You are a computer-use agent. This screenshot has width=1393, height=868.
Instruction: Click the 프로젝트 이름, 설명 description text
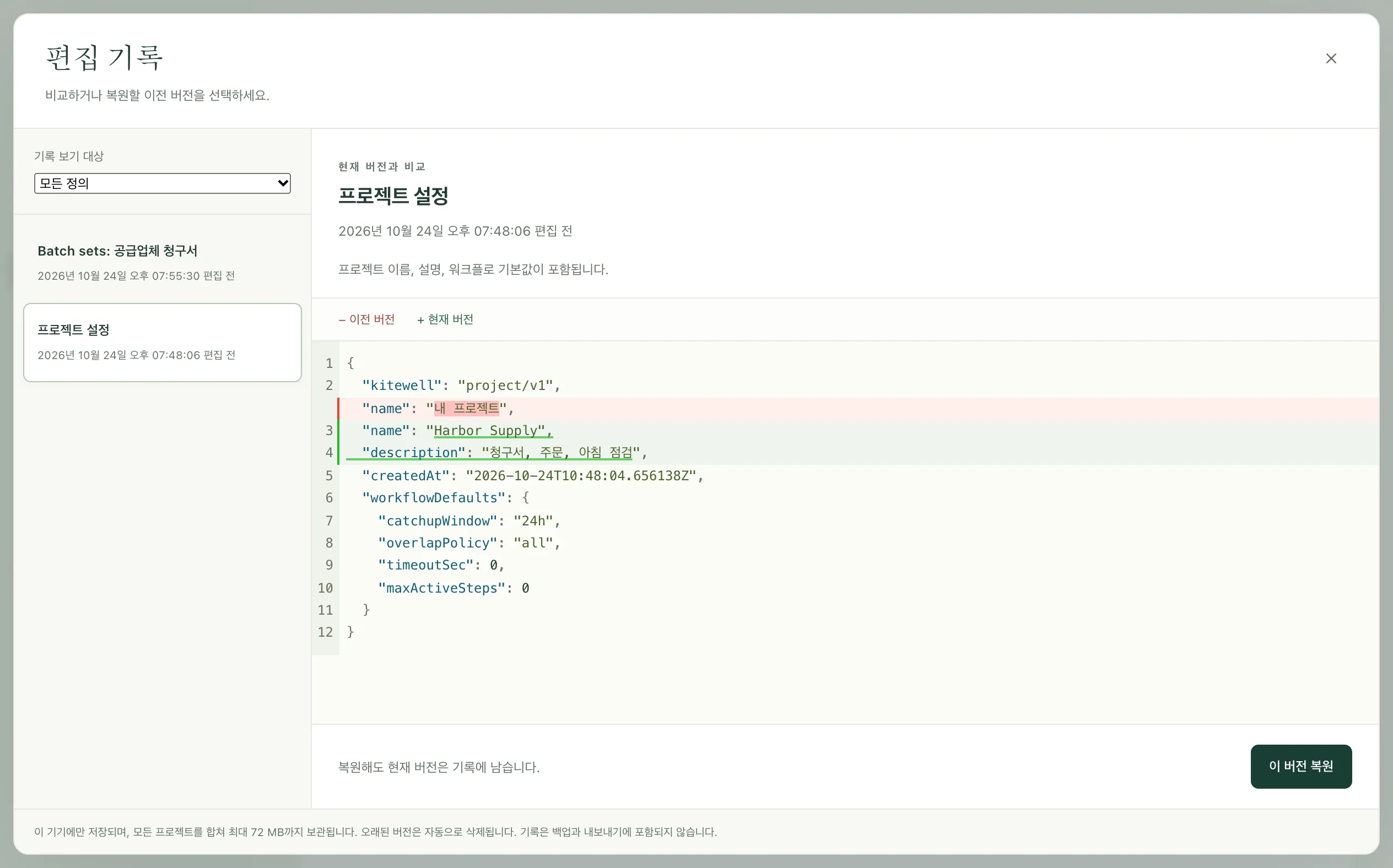coord(473,269)
